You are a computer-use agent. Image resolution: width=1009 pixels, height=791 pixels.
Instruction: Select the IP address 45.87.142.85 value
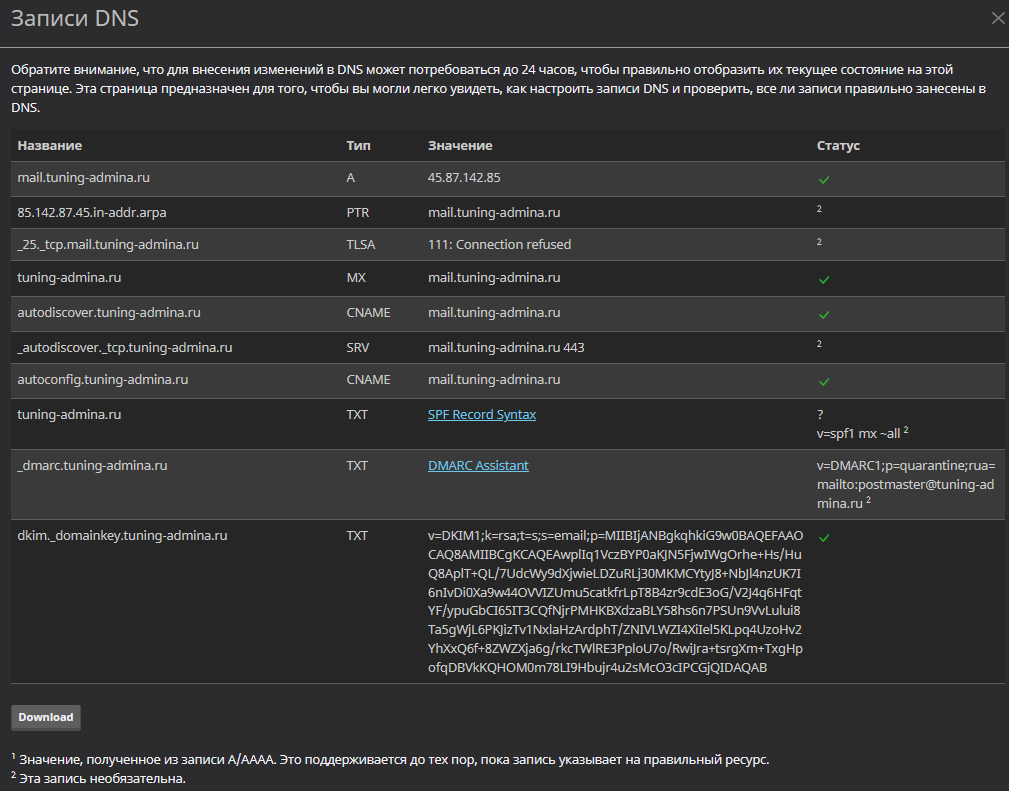pyautogui.click(x=464, y=178)
